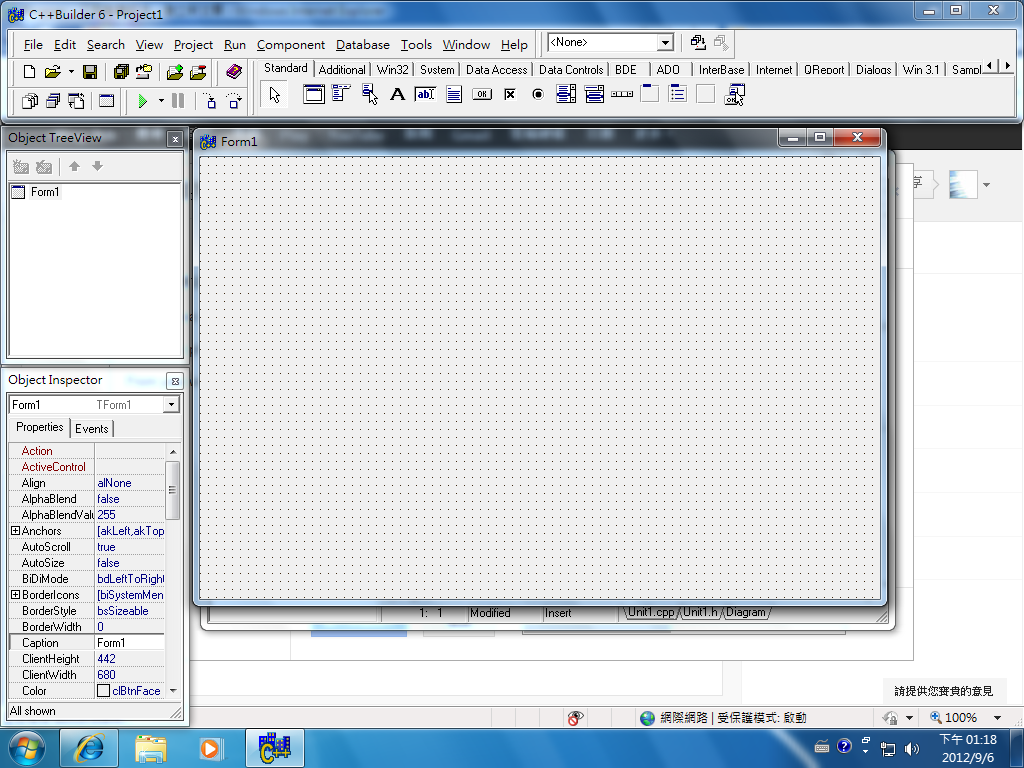Click the Caption property value field
1024x768 pixels.
point(130,643)
